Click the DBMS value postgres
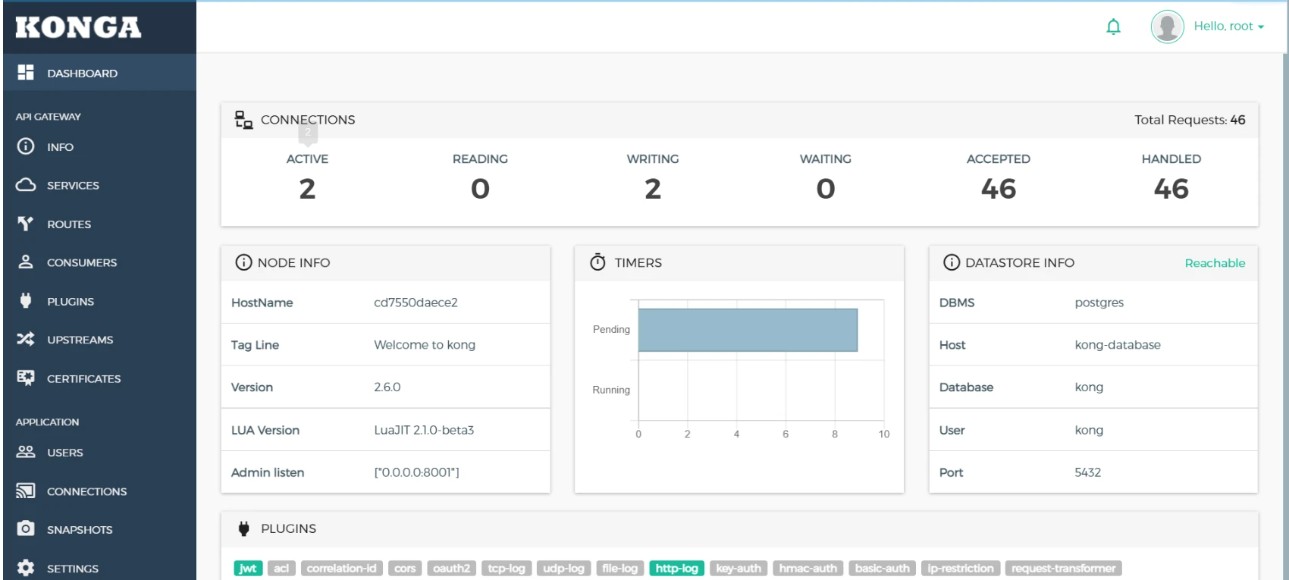1289x580 pixels. (1098, 302)
